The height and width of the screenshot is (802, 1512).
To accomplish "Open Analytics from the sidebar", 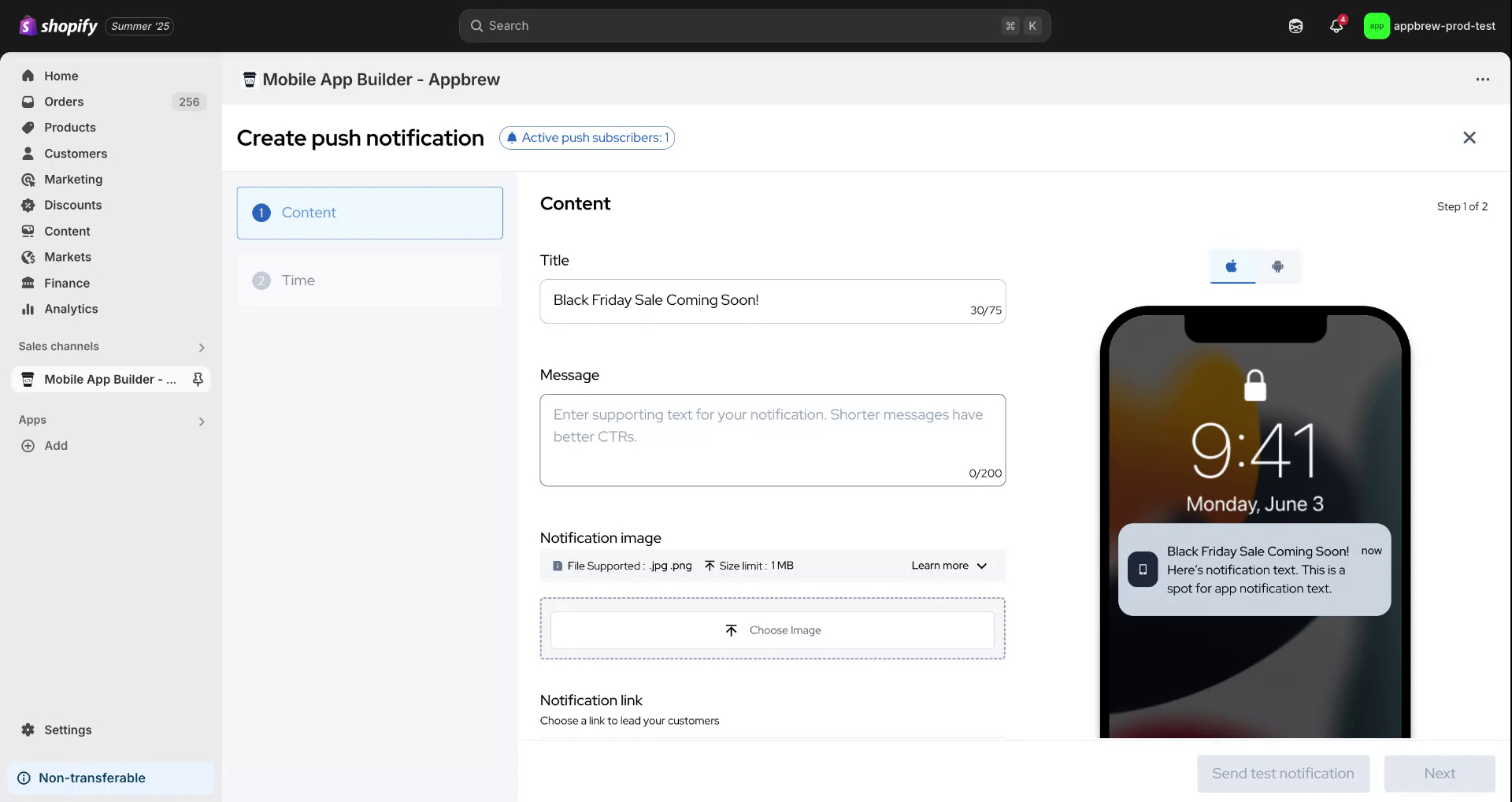I will pyautogui.click(x=71, y=309).
